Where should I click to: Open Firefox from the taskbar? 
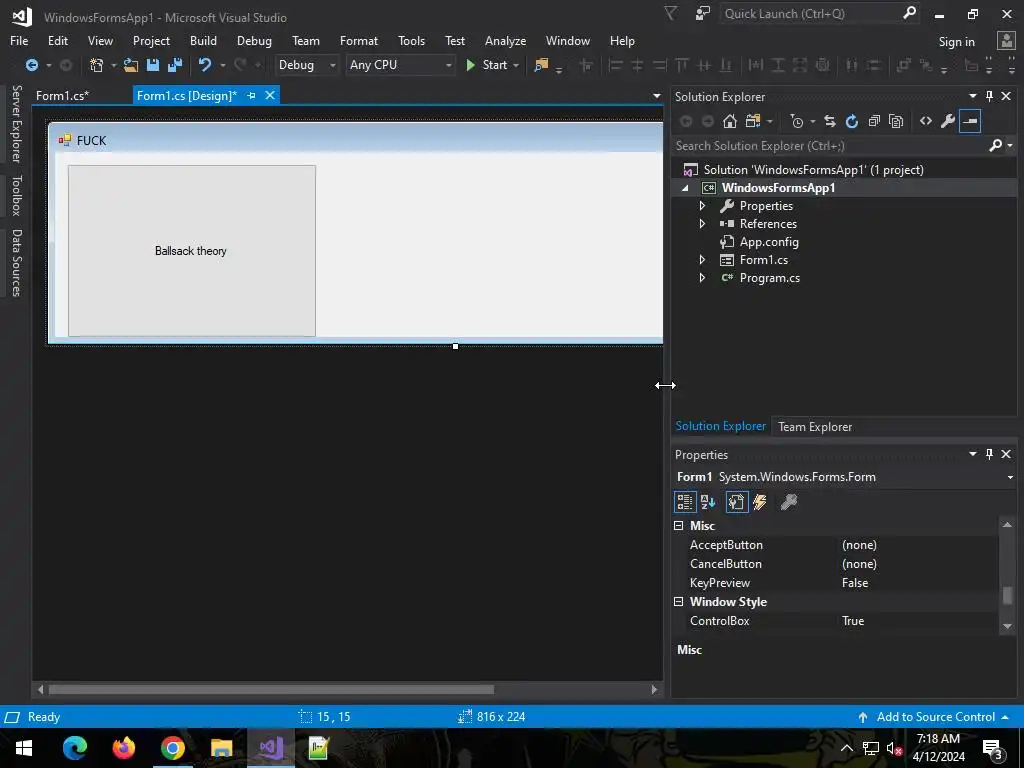(123, 748)
